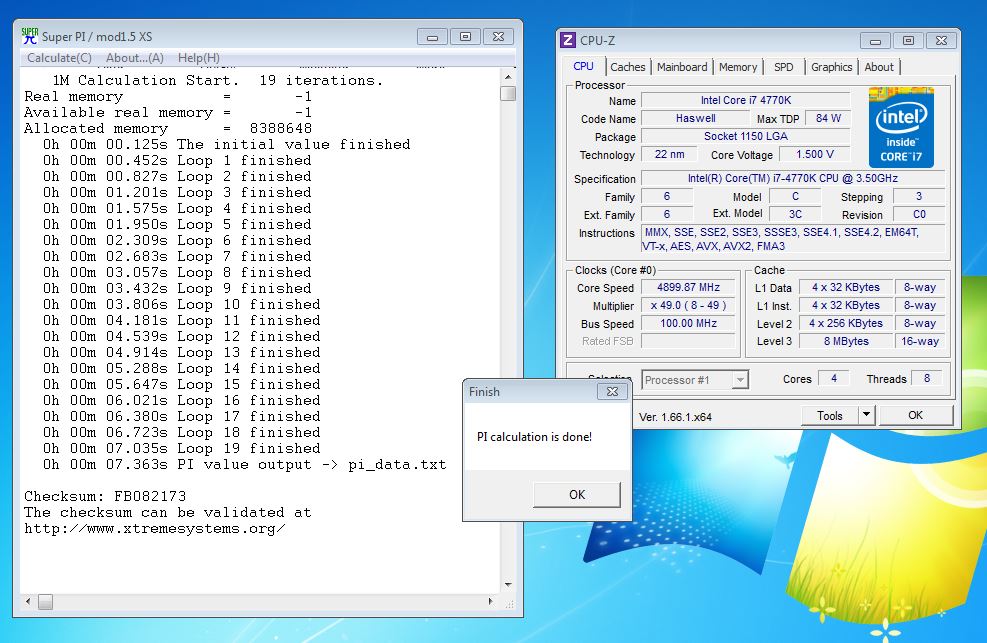Click the 'PI value output -> pi_data.txt' line

[x=244, y=465]
